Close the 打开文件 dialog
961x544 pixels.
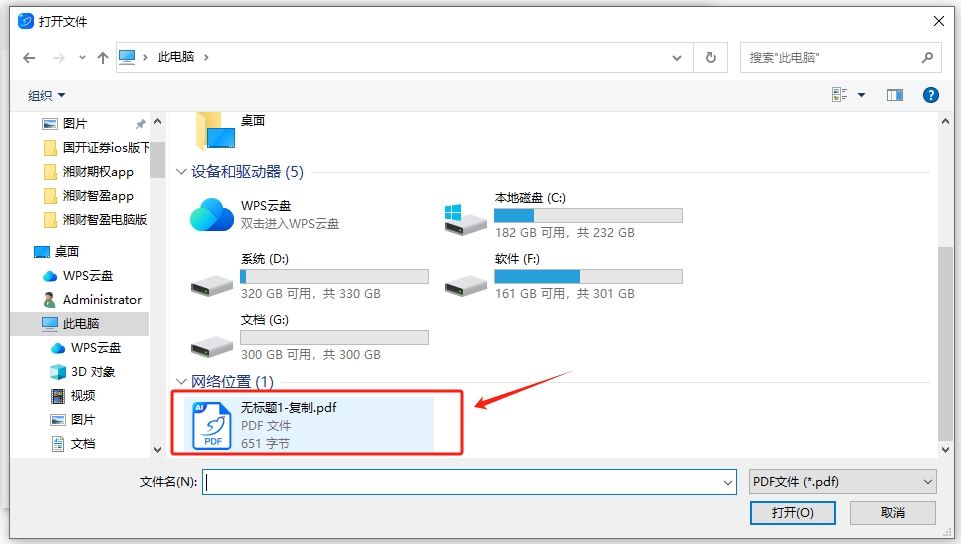click(938, 21)
